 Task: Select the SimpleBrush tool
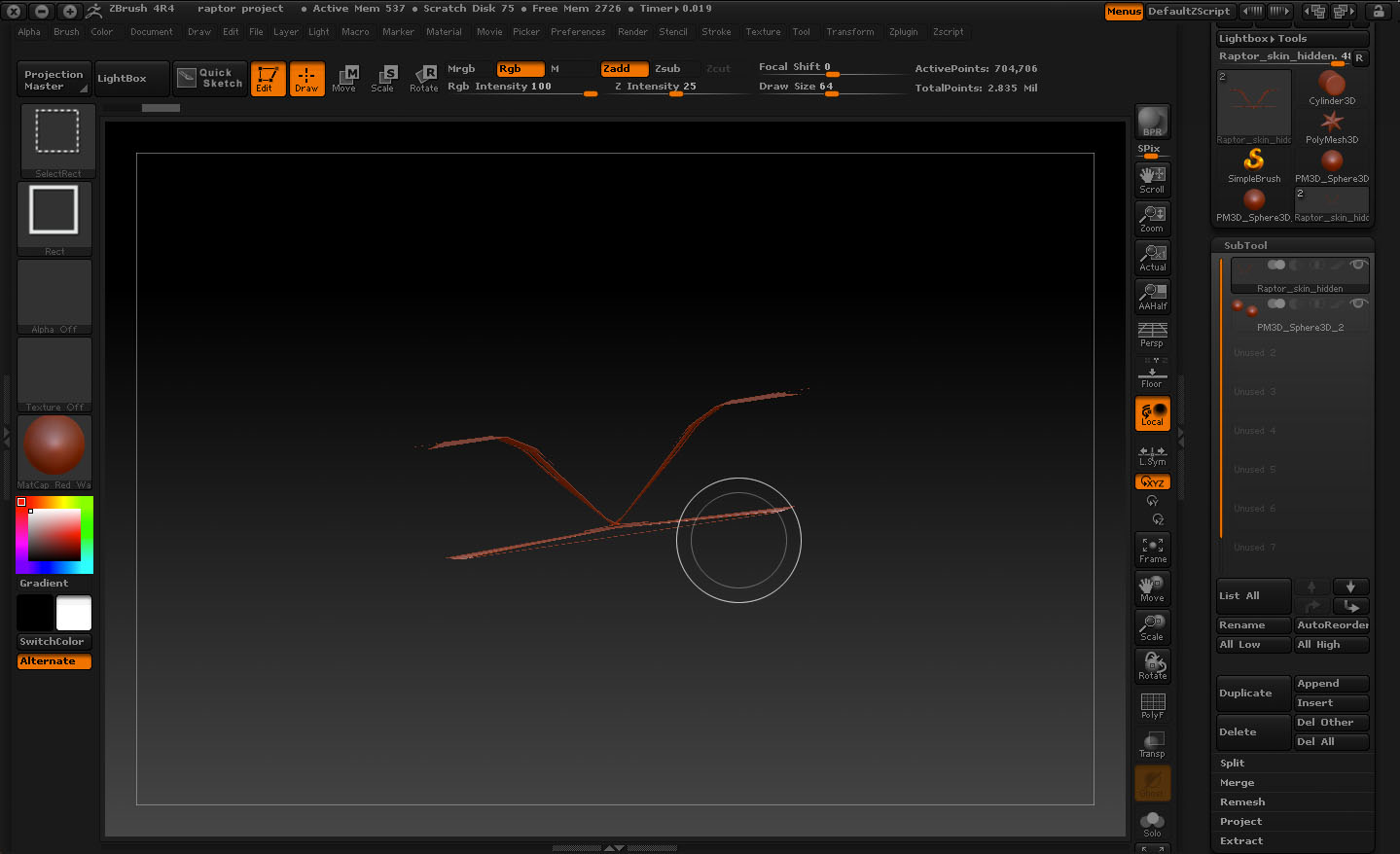(1253, 161)
